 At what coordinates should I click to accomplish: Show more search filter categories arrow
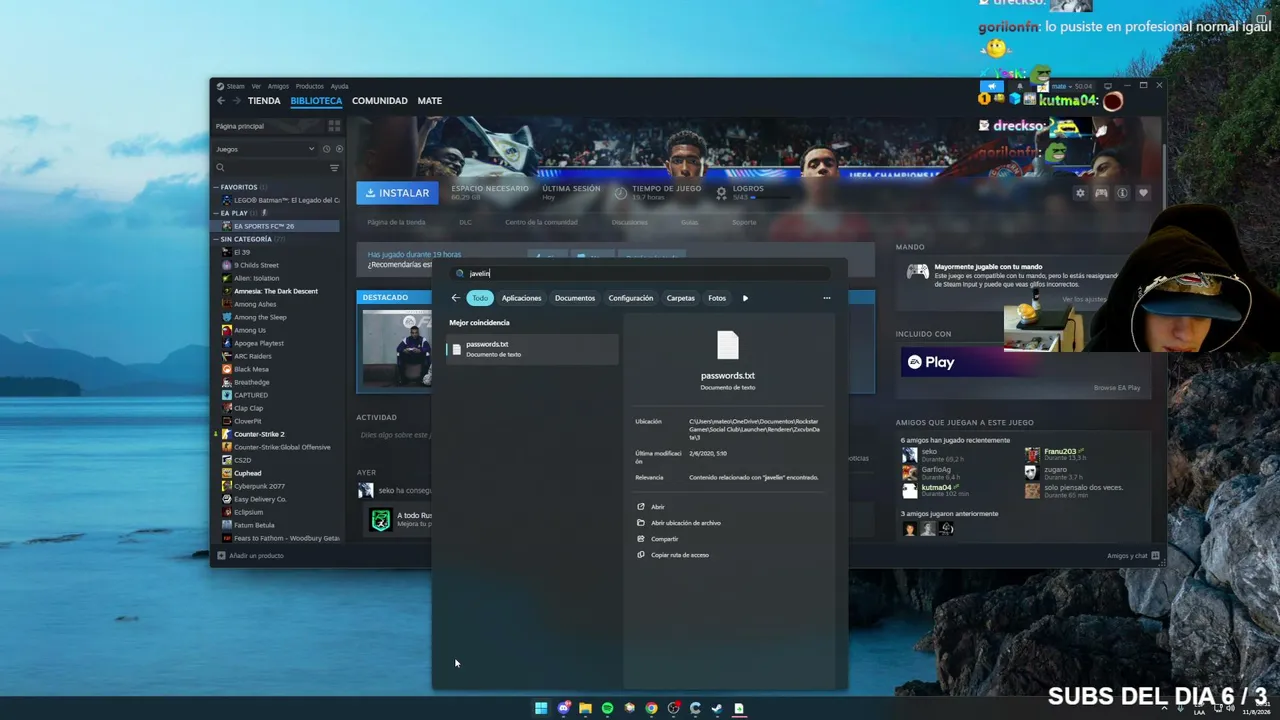point(745,298)
